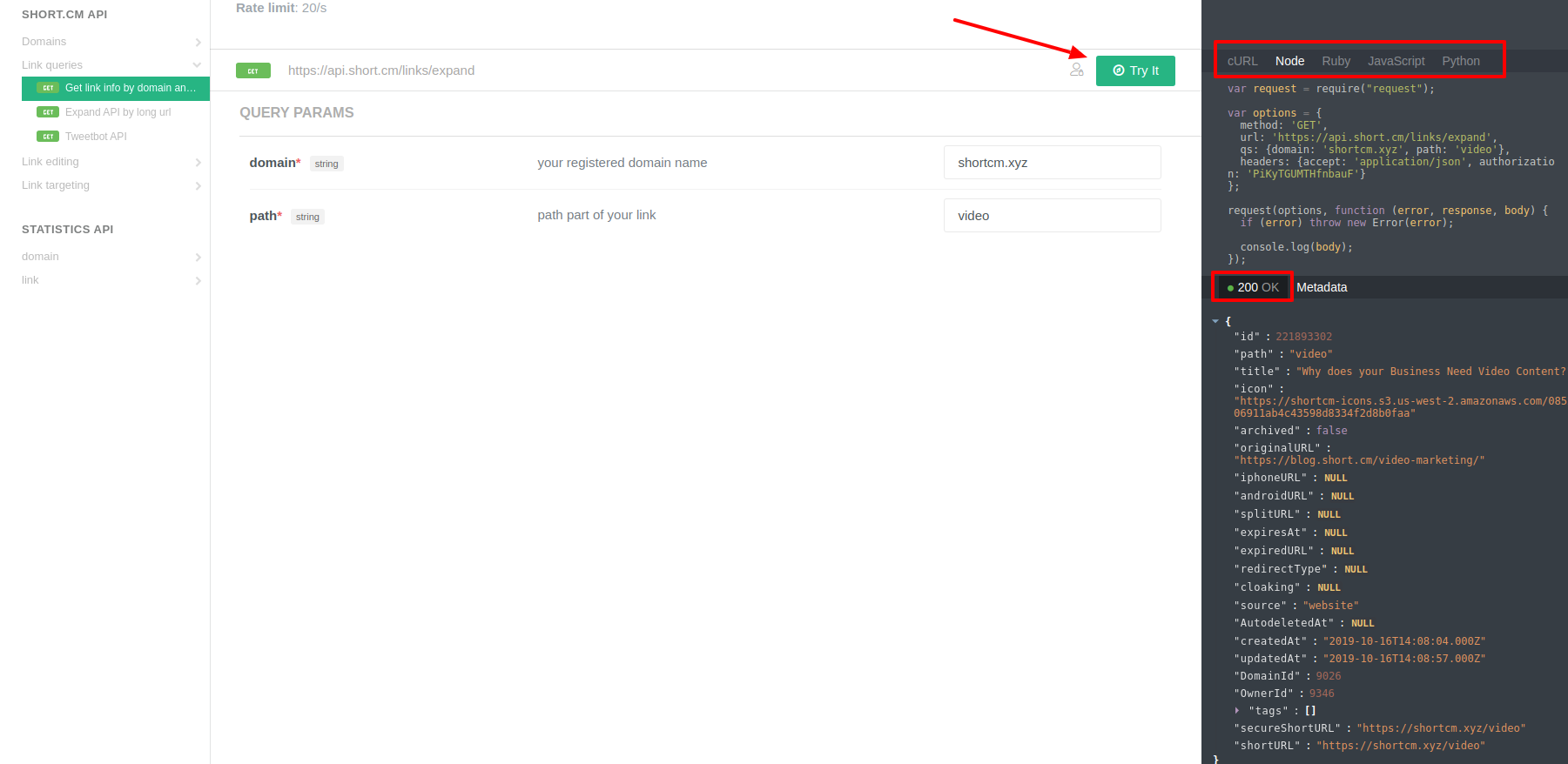Expand the link statistics section
The height and width of the screenshot is (764, 1568).
pyautogui.click(x=111, y=280)
